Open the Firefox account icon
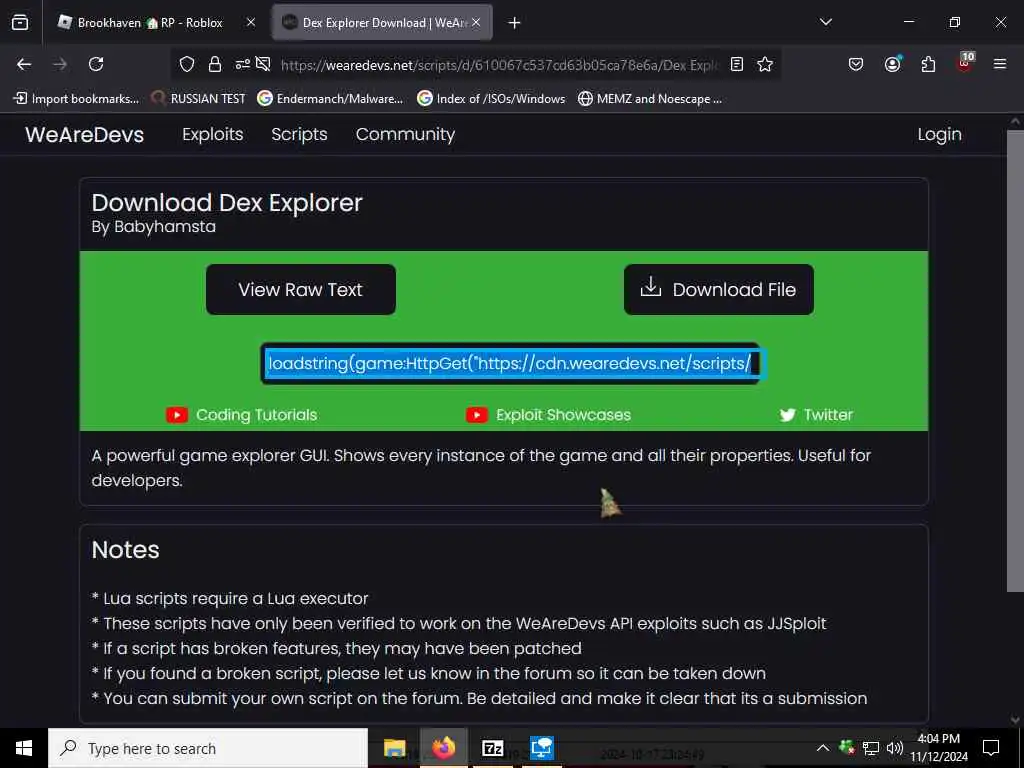This screenshot has height=768, width=1024. pyautogui.click(x=892, y=64)
